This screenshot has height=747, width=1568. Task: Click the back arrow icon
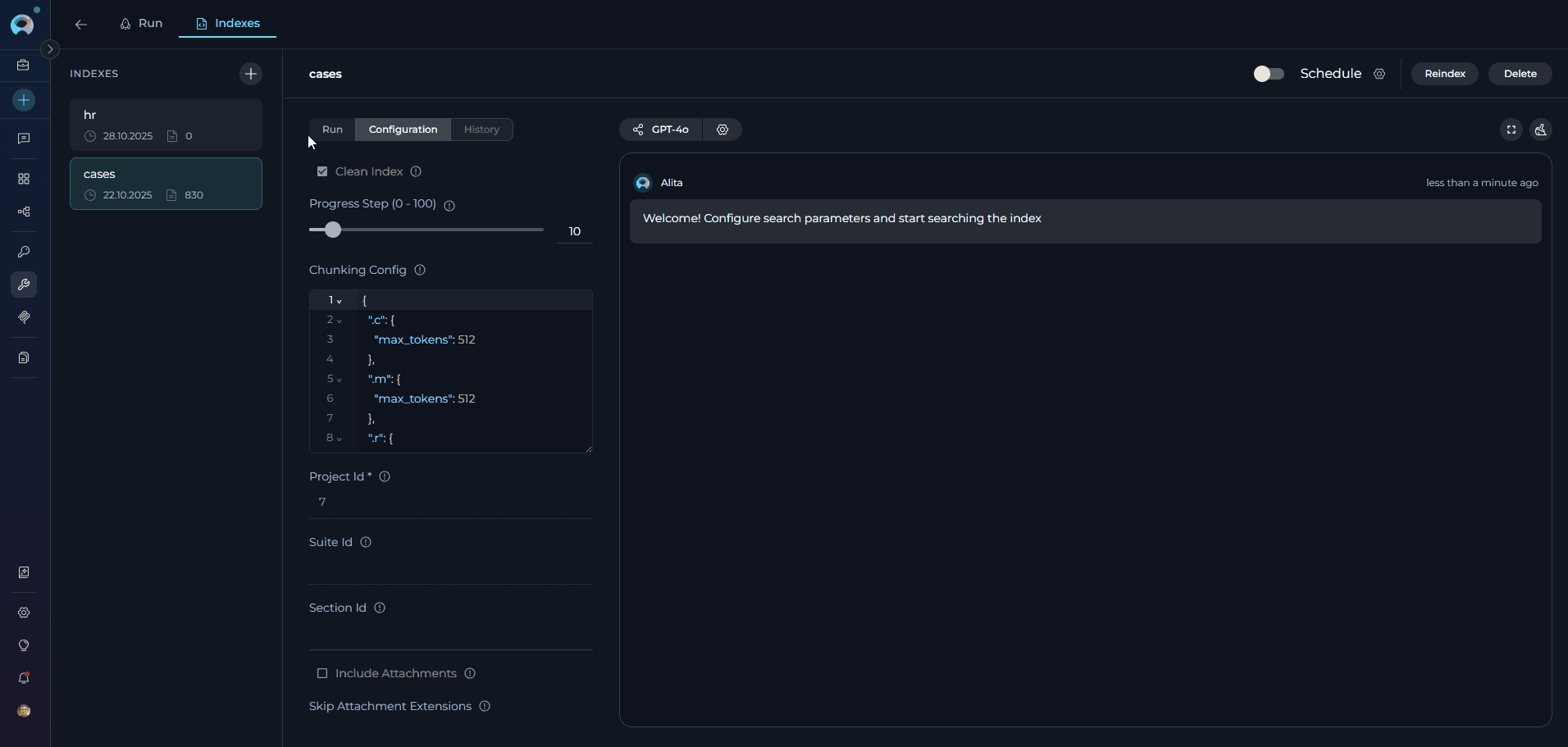click(81, 24)
